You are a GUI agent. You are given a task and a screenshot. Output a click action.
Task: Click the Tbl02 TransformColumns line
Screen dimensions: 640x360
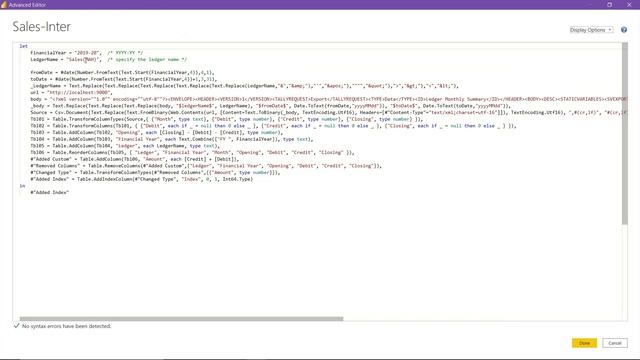tap(273, 126)
